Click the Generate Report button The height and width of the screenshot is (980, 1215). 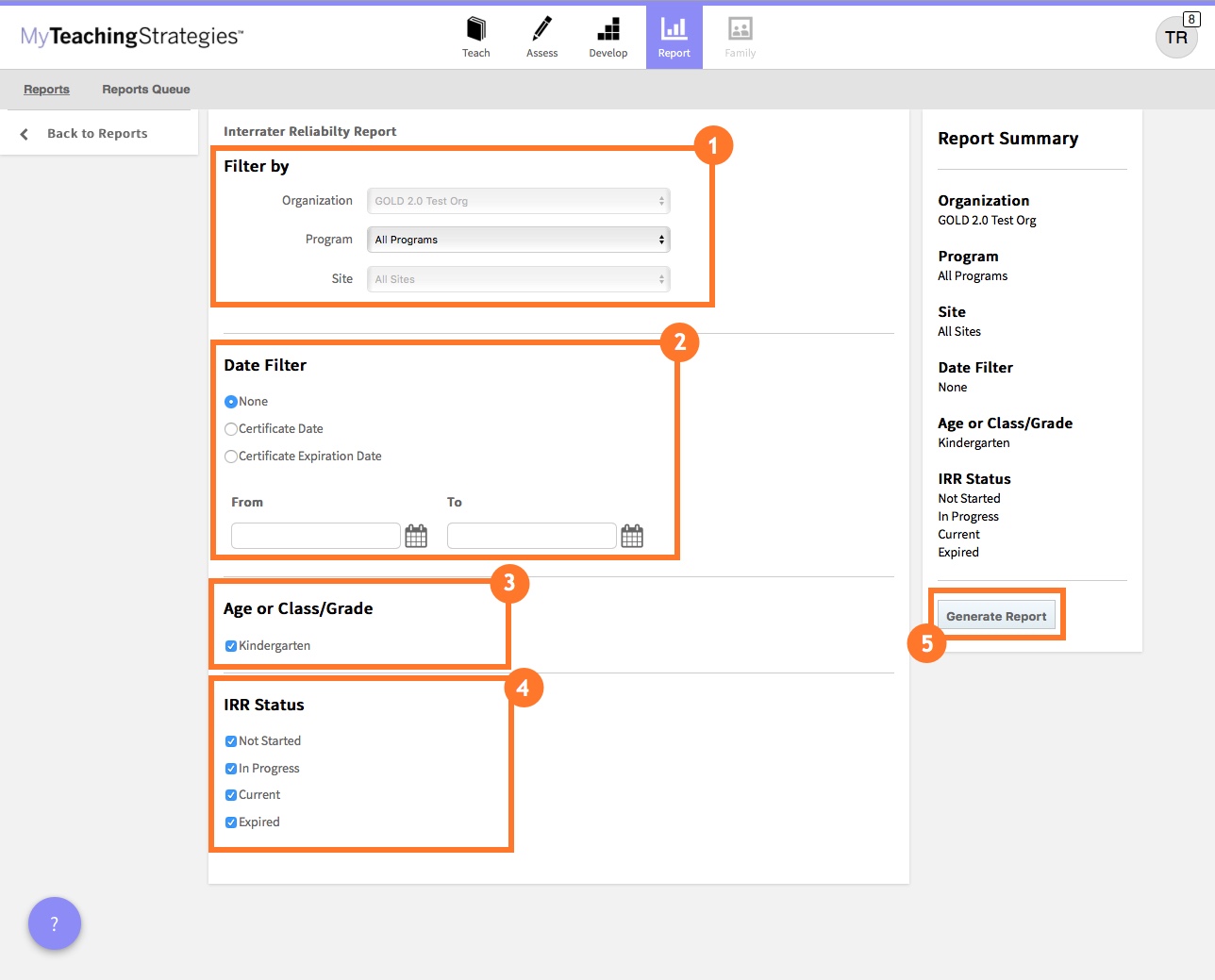(996, 616)
